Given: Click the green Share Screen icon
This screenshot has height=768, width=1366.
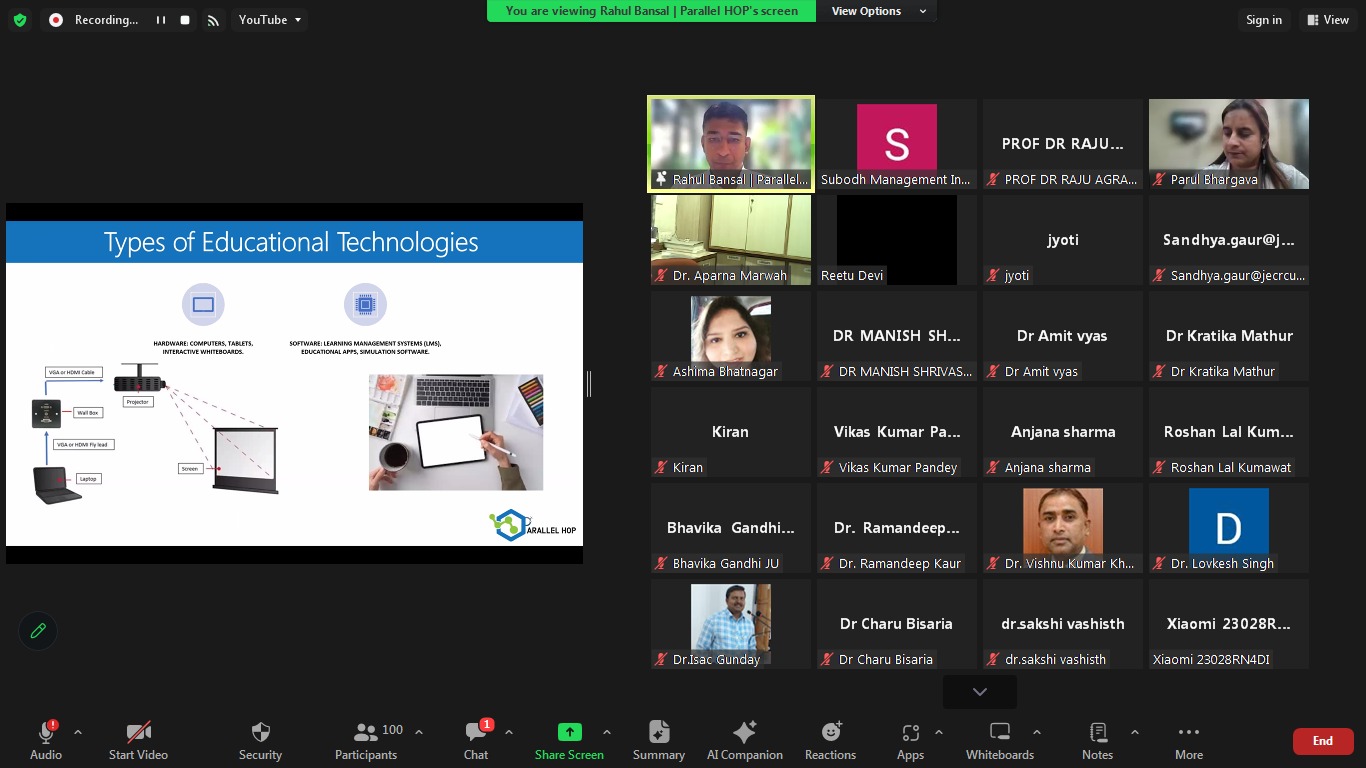Looking at the screenshot, I should pos(569,733).
